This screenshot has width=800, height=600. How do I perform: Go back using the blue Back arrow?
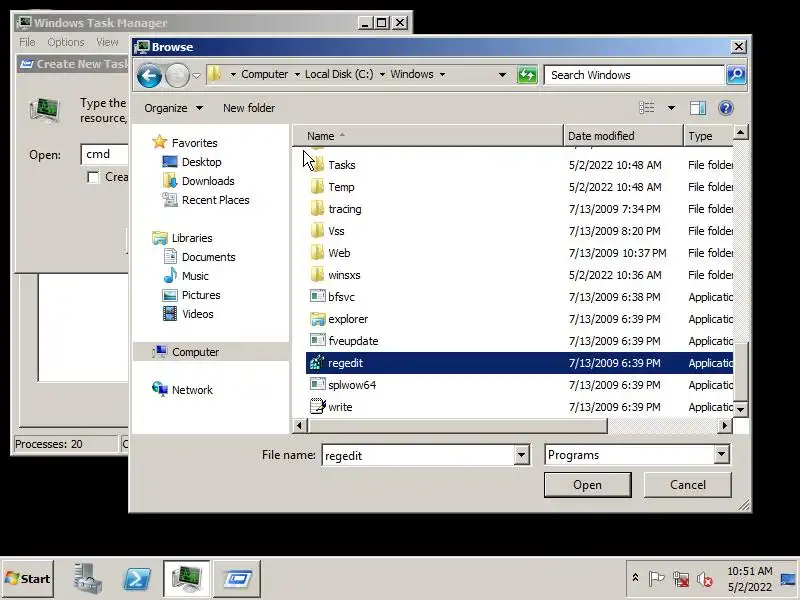coord(149,76)
